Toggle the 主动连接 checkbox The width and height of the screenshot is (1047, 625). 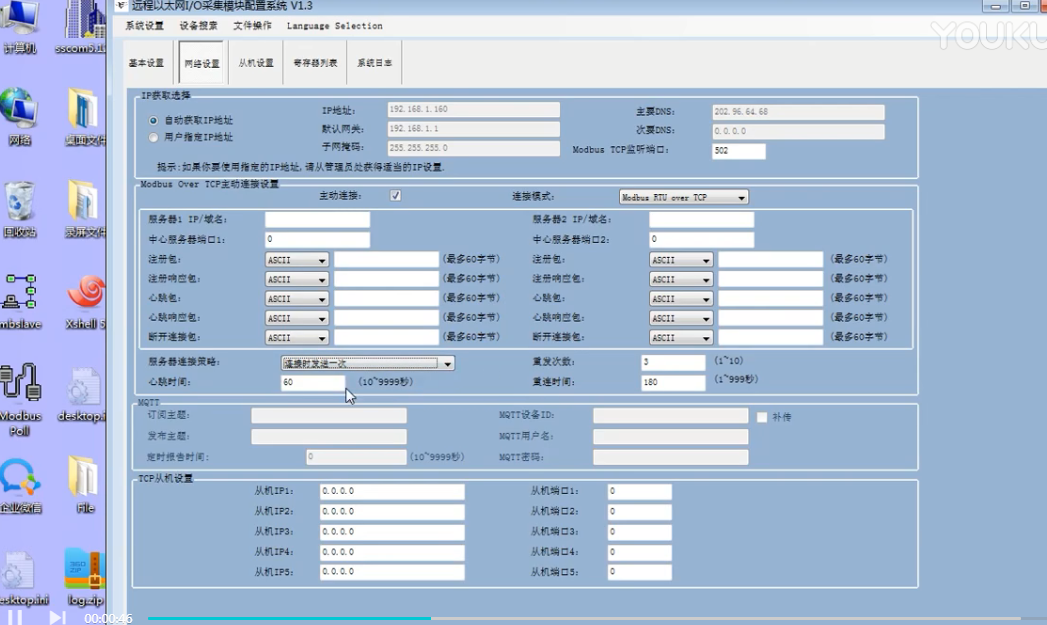pyautogui.click(x=396, y=196)
